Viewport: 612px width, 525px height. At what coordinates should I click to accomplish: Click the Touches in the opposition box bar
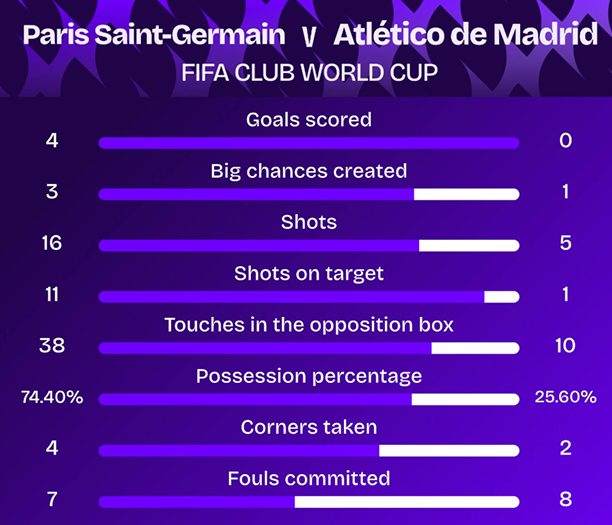(309, 348)
